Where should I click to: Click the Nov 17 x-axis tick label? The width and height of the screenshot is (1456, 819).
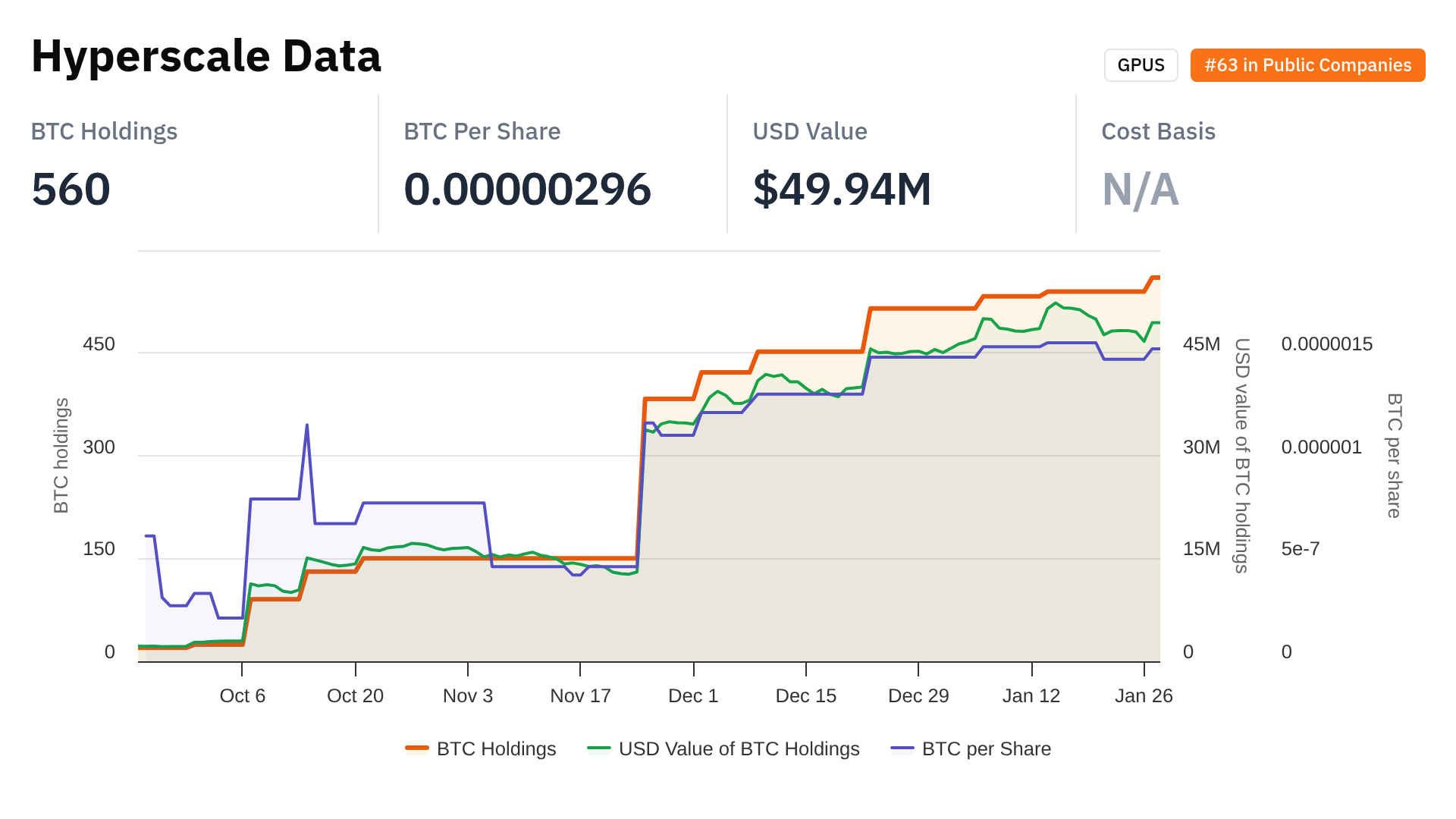coord(580,695)
